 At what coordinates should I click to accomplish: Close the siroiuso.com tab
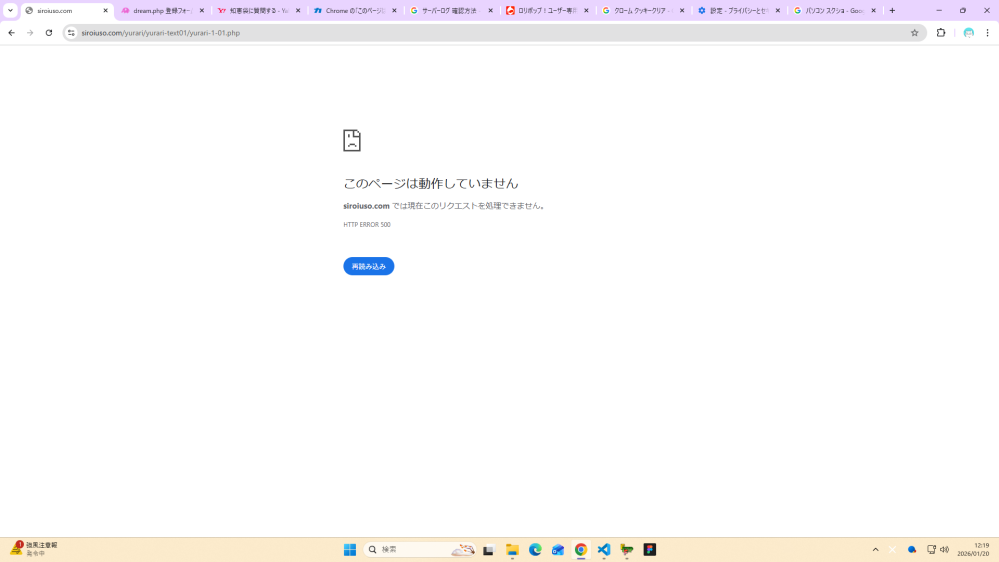point(106,11)
